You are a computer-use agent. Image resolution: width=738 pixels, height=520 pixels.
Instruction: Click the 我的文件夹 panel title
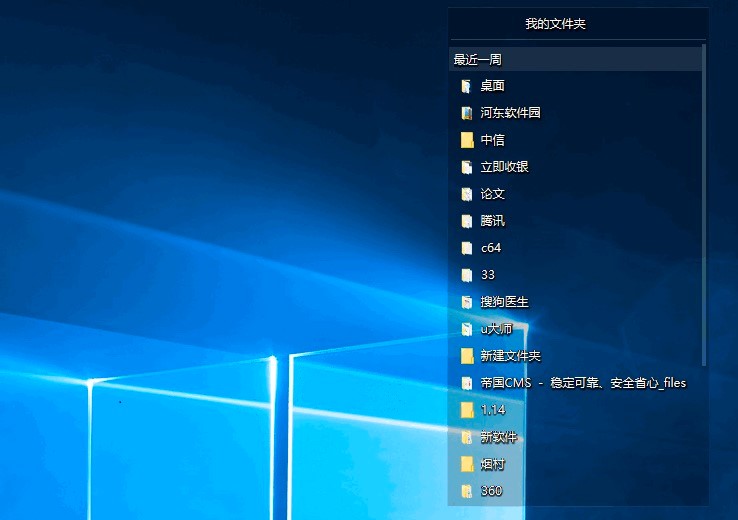click(x=555, y=24)
